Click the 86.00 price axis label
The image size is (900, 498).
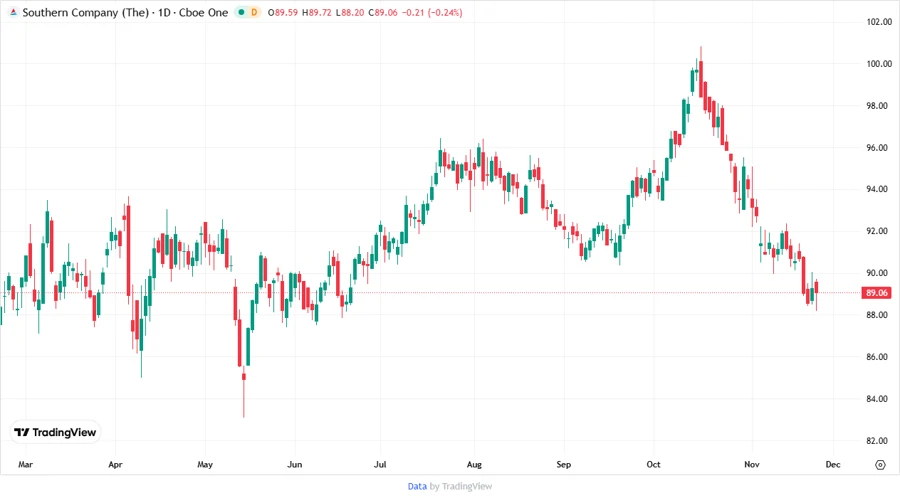877,357
